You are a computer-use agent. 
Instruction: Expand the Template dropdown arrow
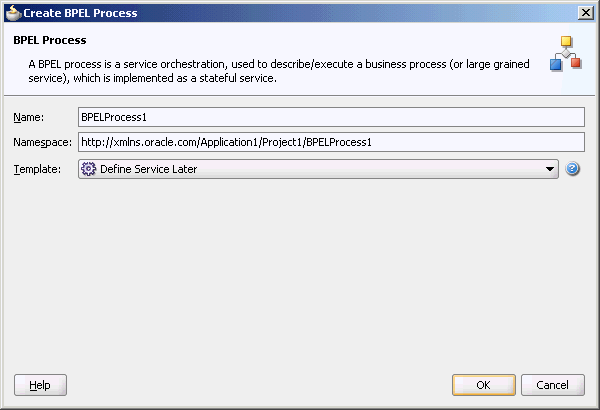tap(550, 169)
